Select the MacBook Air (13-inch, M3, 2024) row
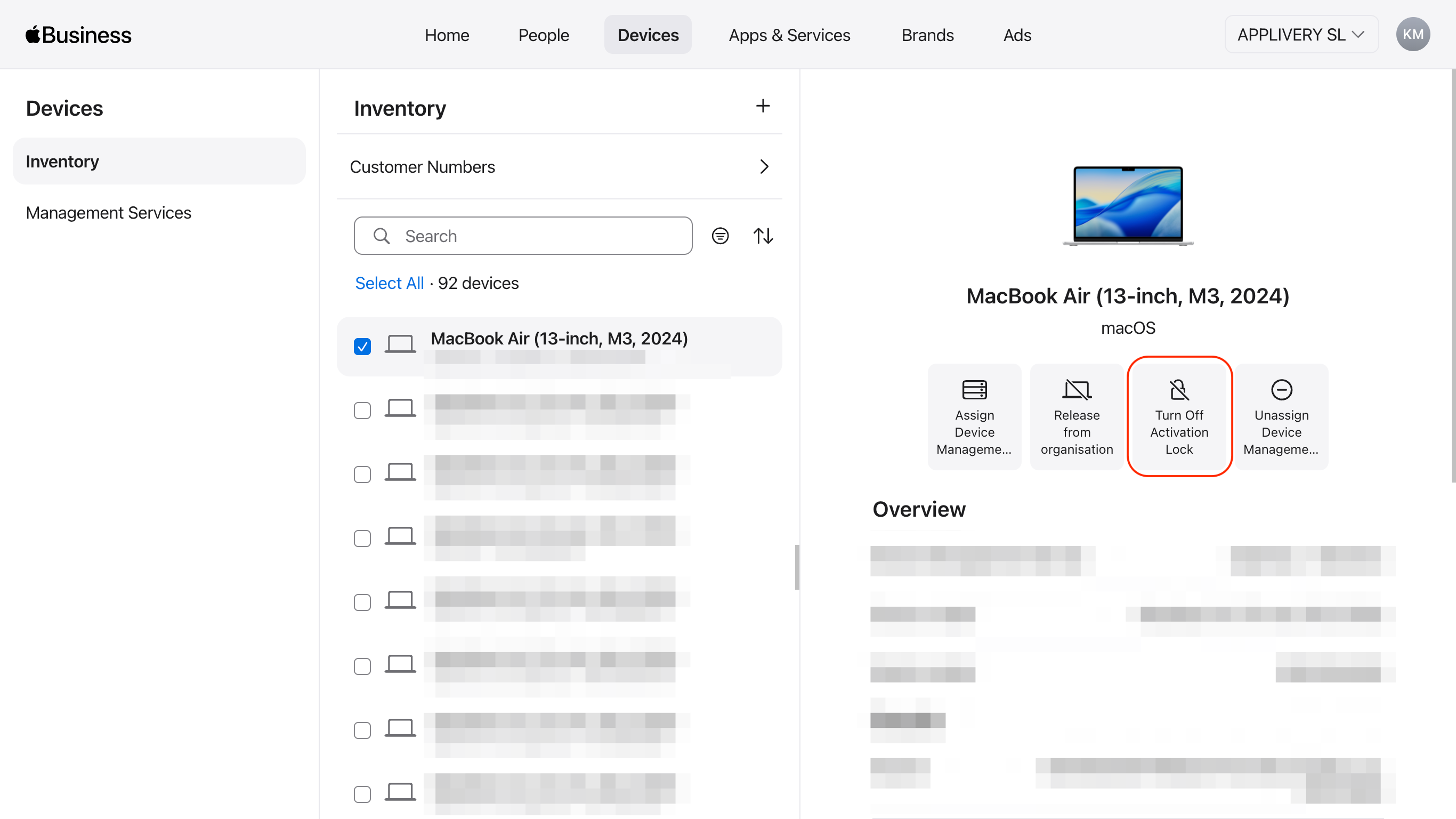The image size is (1456, 819). tap(559, 346)
